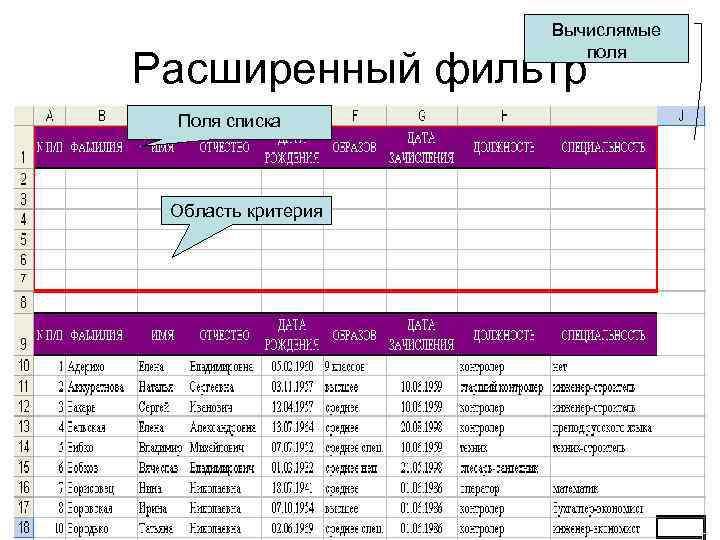Viewport: 720px width, 540px height.
Task: Click position cell старший контролер
Action: point(504,387)
